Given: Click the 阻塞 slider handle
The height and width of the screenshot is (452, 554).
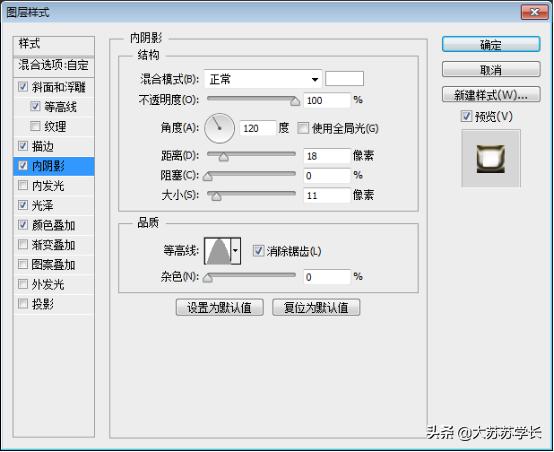Looking at the screenshot, I should (208, 177).
